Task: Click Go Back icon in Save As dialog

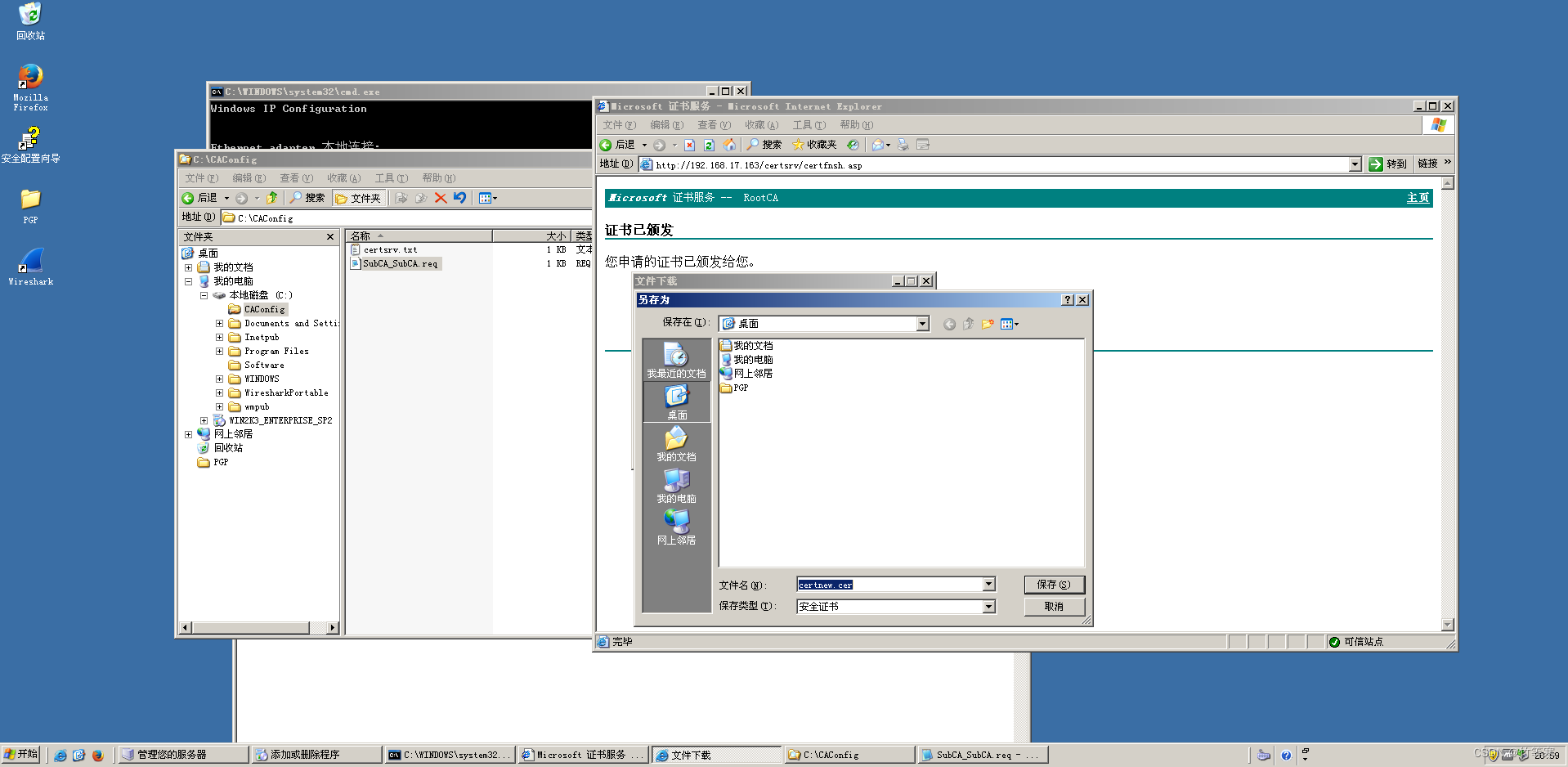Action: pos(949,324)
